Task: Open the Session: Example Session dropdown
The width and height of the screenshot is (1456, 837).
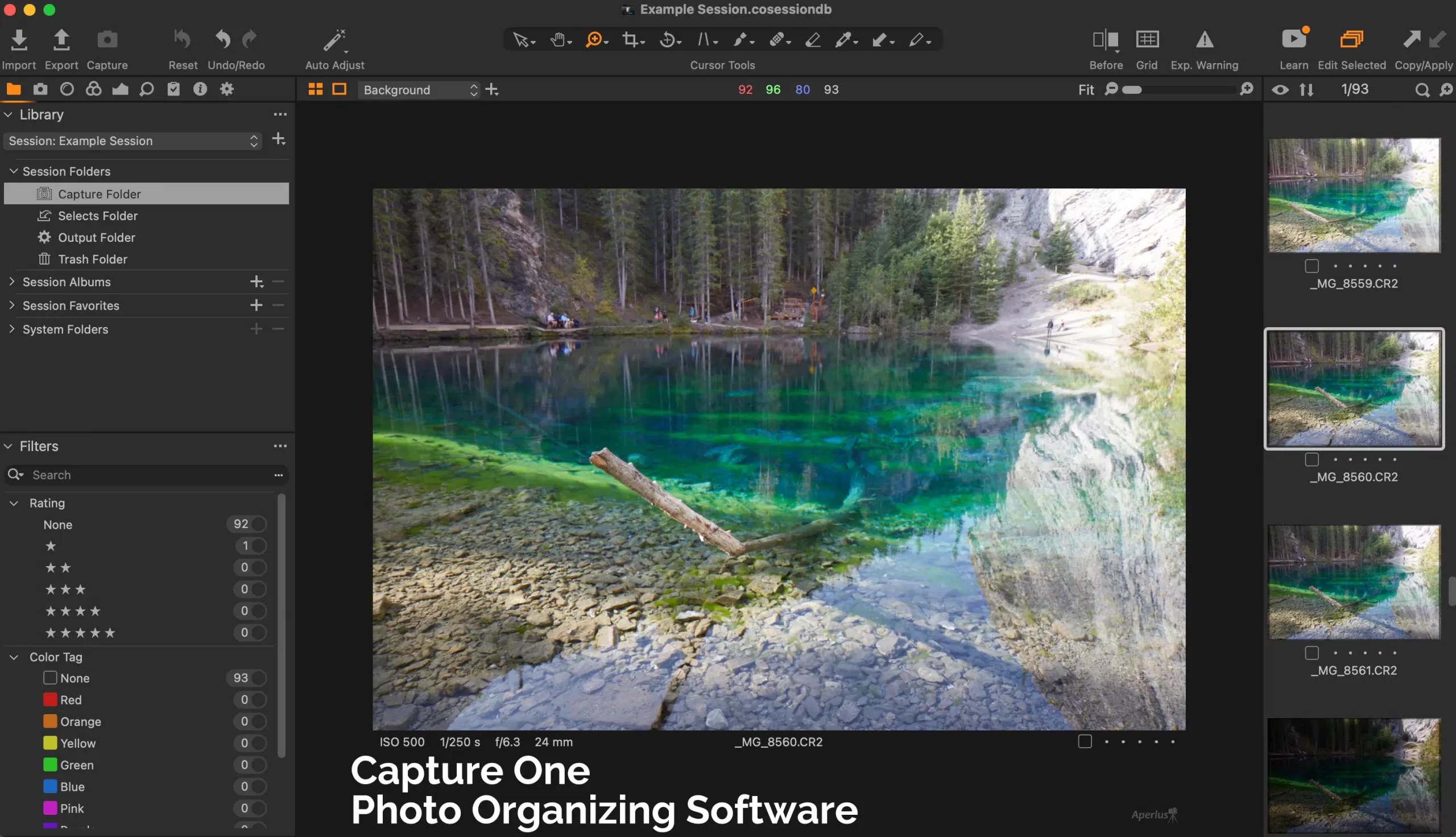Action: coord(133,141)
